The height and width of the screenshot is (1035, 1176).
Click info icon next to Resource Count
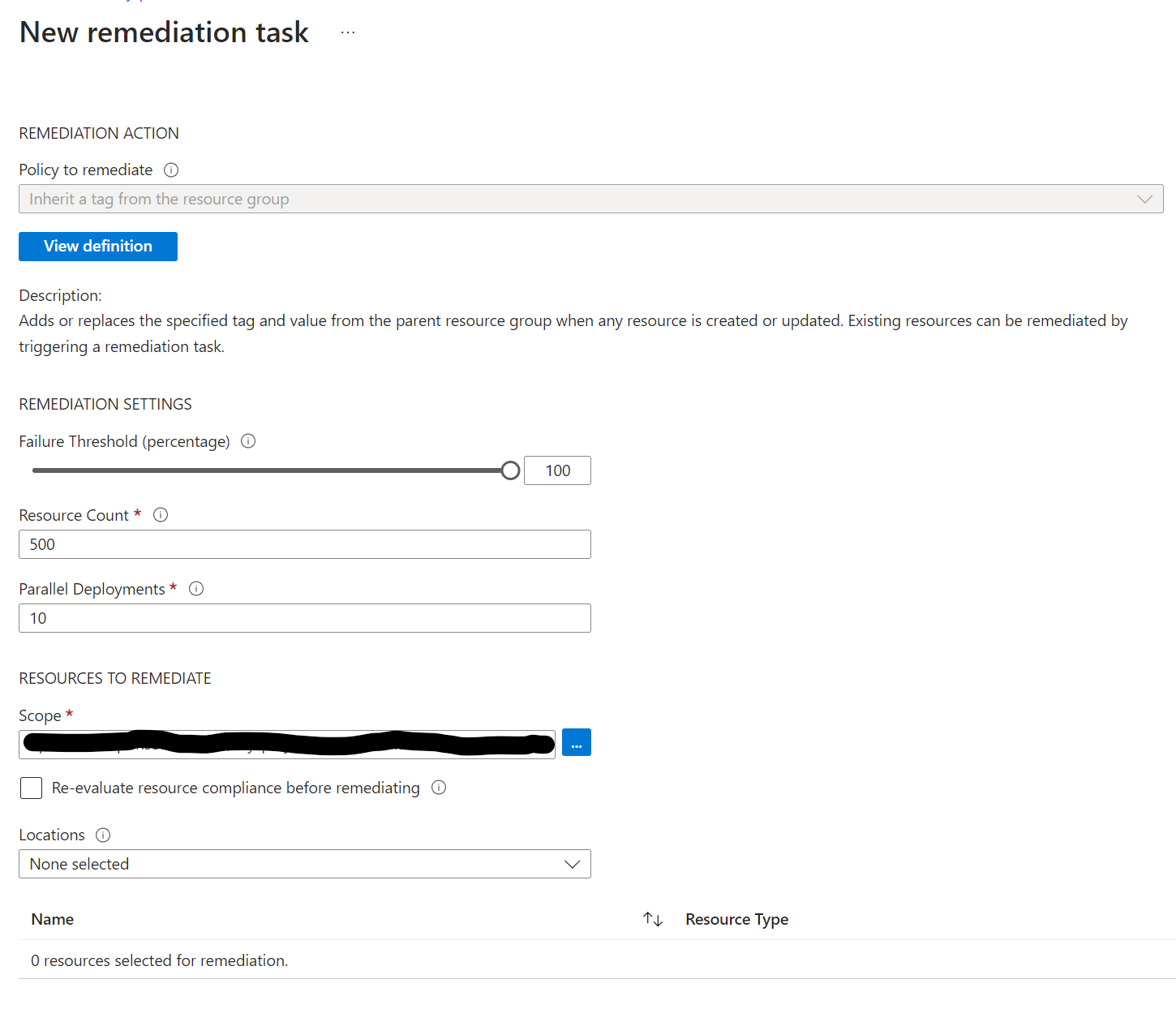coord(161,514)
